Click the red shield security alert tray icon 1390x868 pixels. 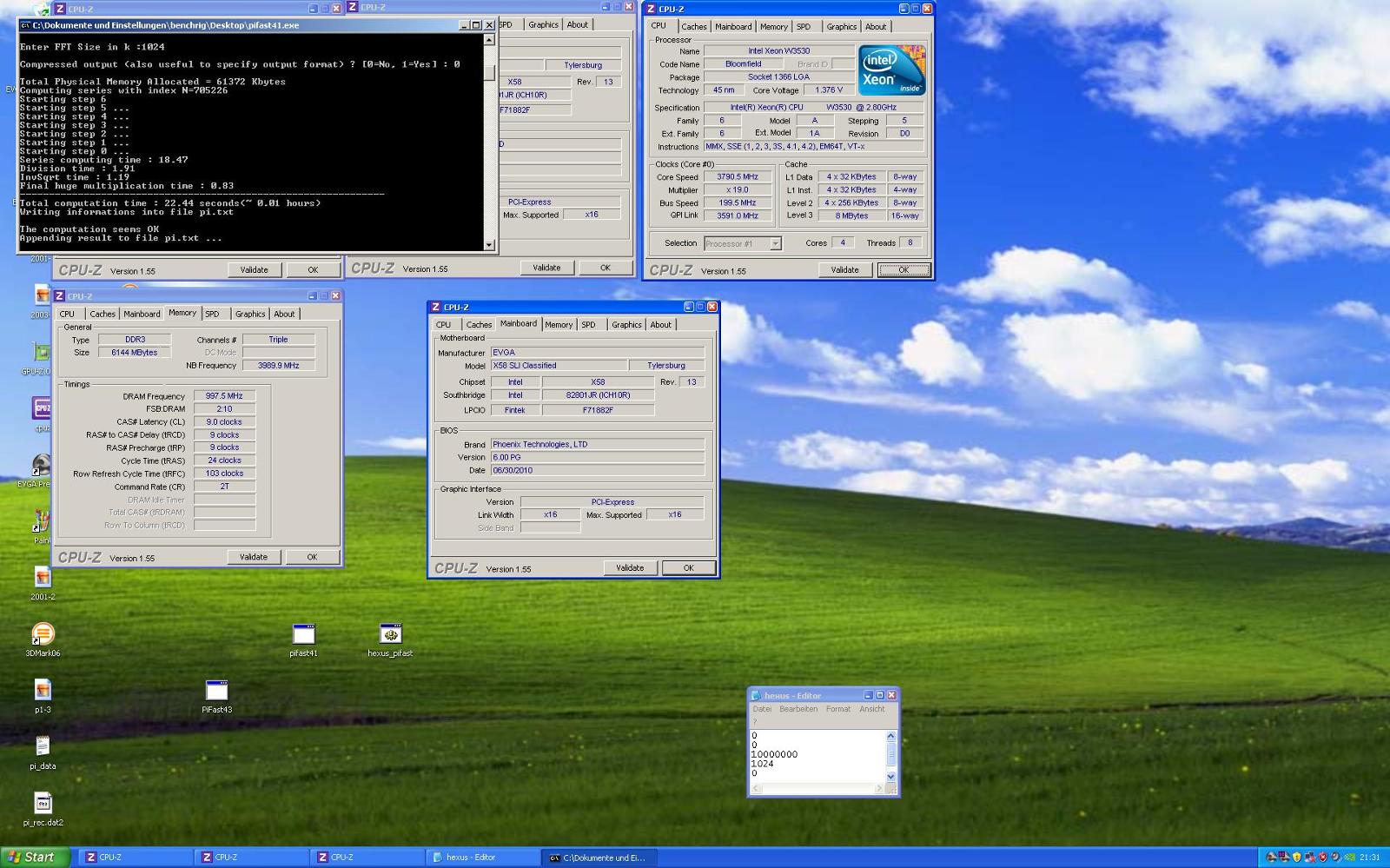pos(1323,857)
